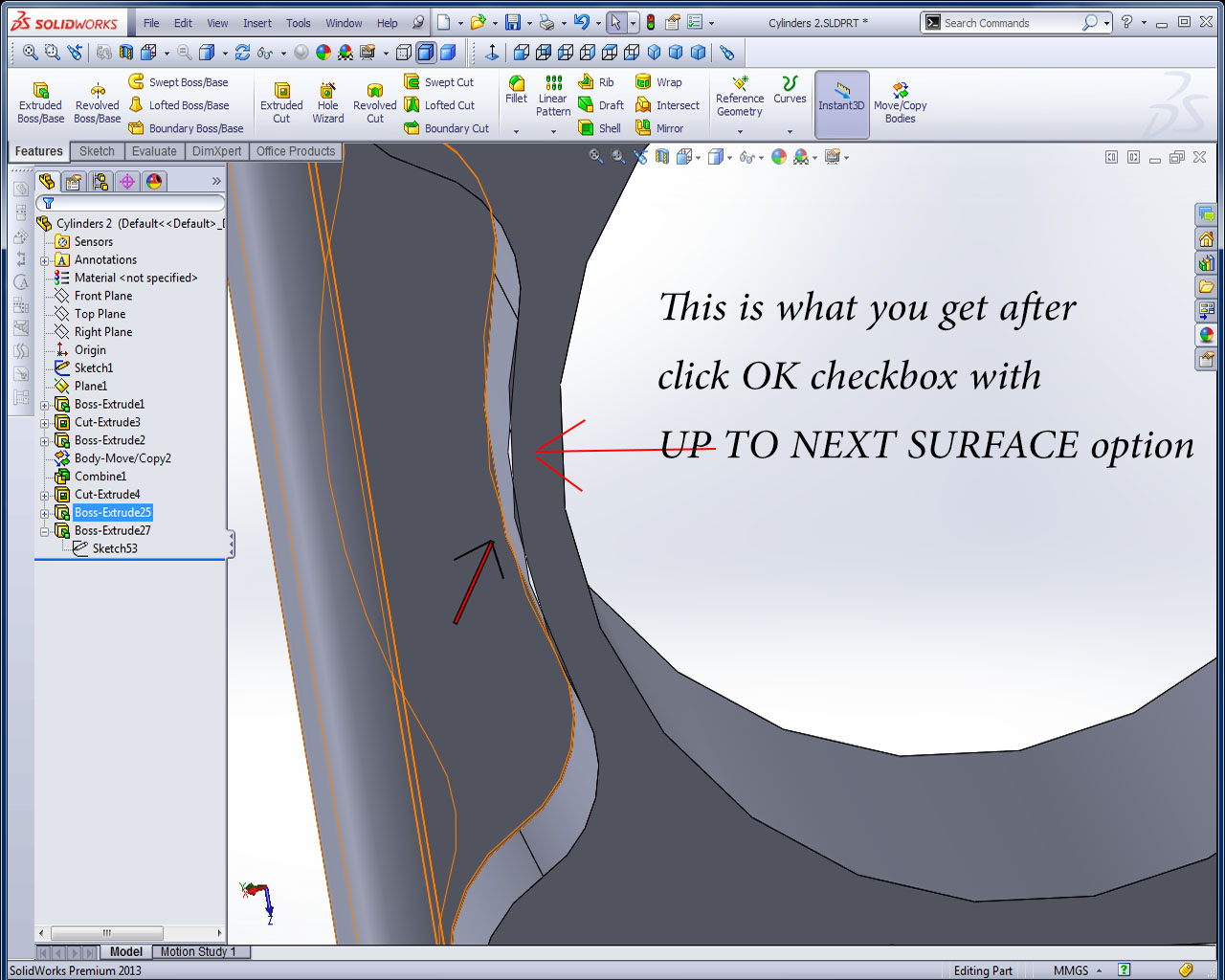Open the File menu

151,23
